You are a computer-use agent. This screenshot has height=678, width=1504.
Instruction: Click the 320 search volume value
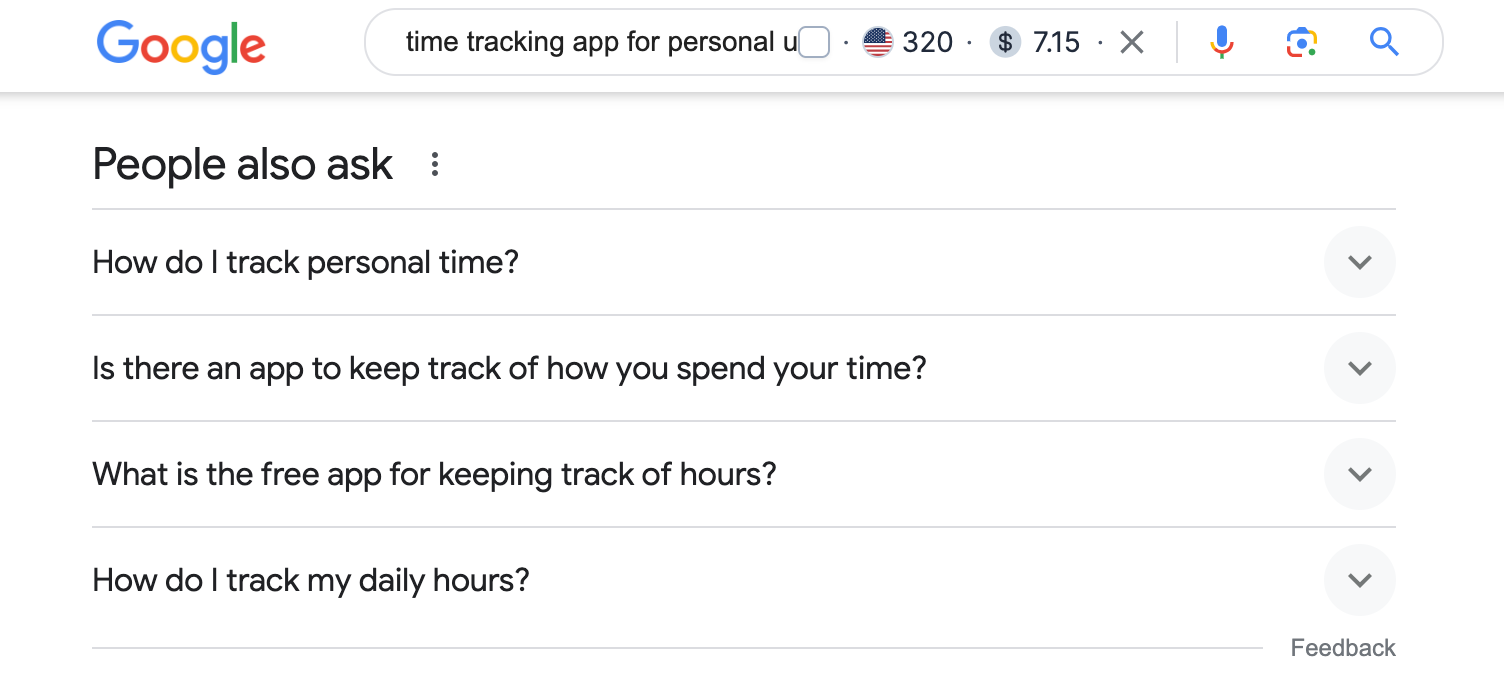pos(927,42)
